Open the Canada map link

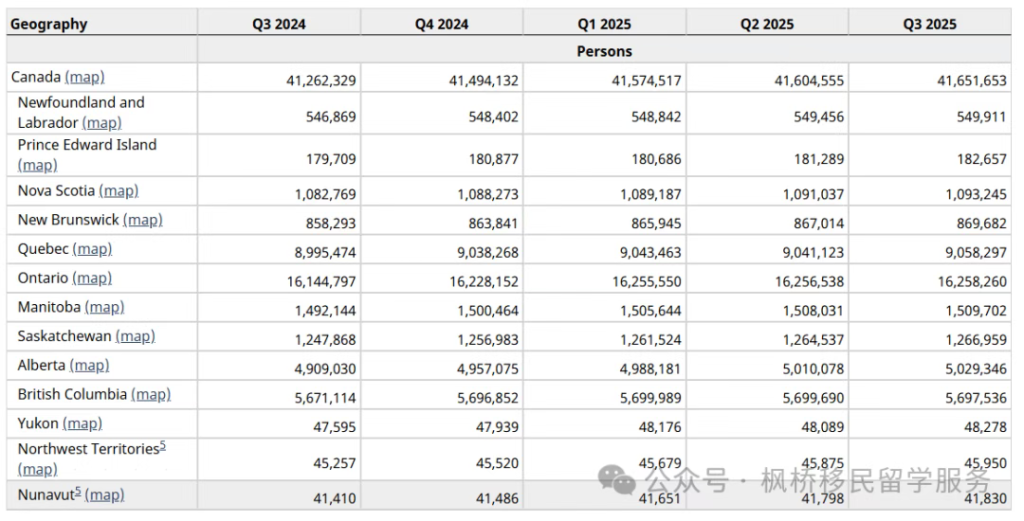point(85,77)
